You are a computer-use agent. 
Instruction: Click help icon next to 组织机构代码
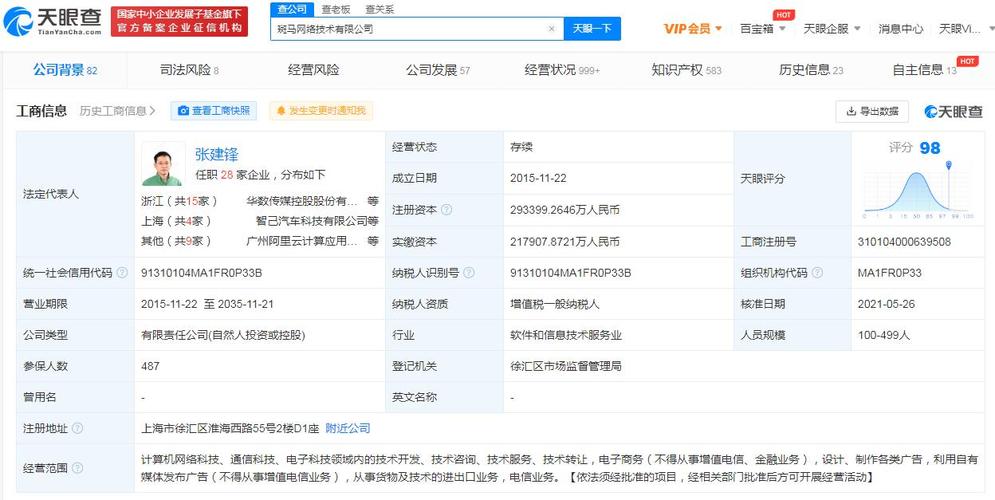point(817,273)
